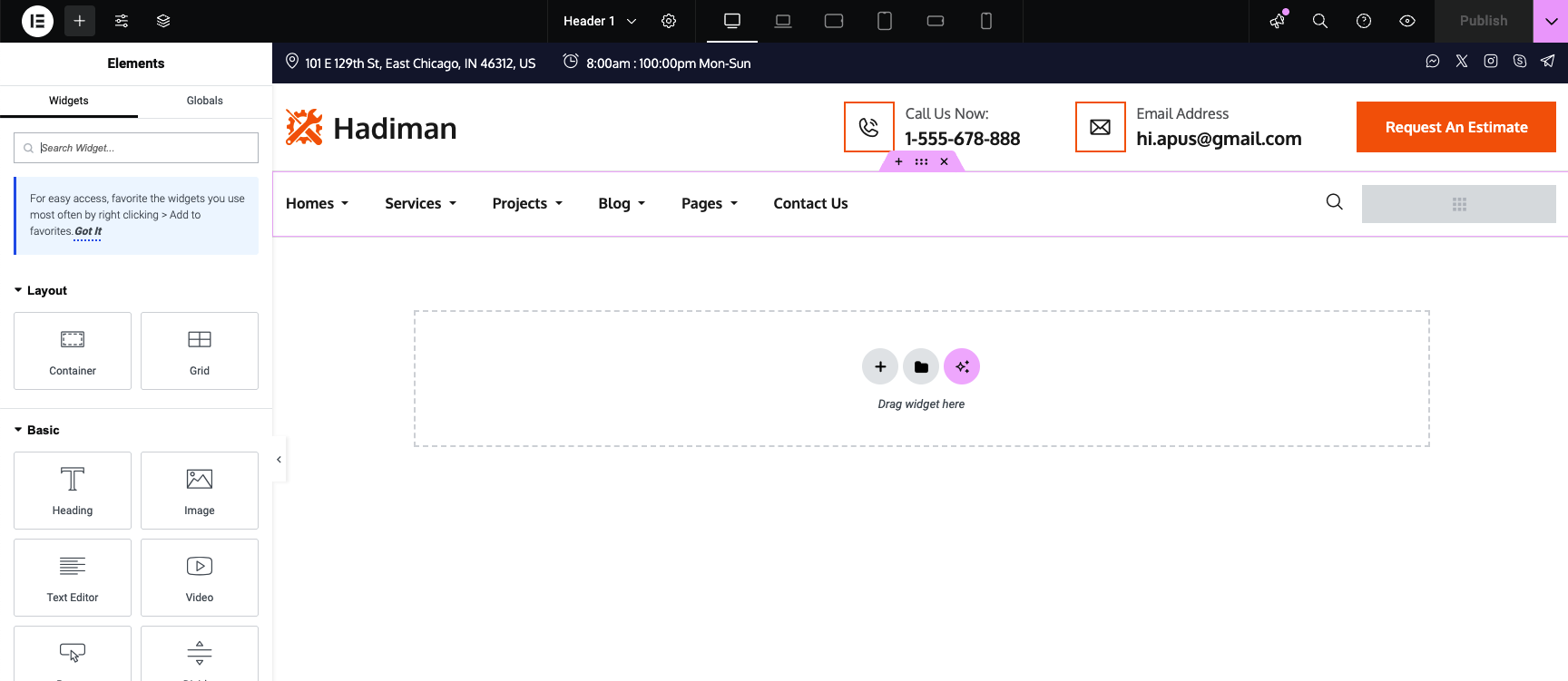The height and width of the screenshot is (681, 1568).
Task: Open the Finder search icon in top bar
Action: [1320, 21]
